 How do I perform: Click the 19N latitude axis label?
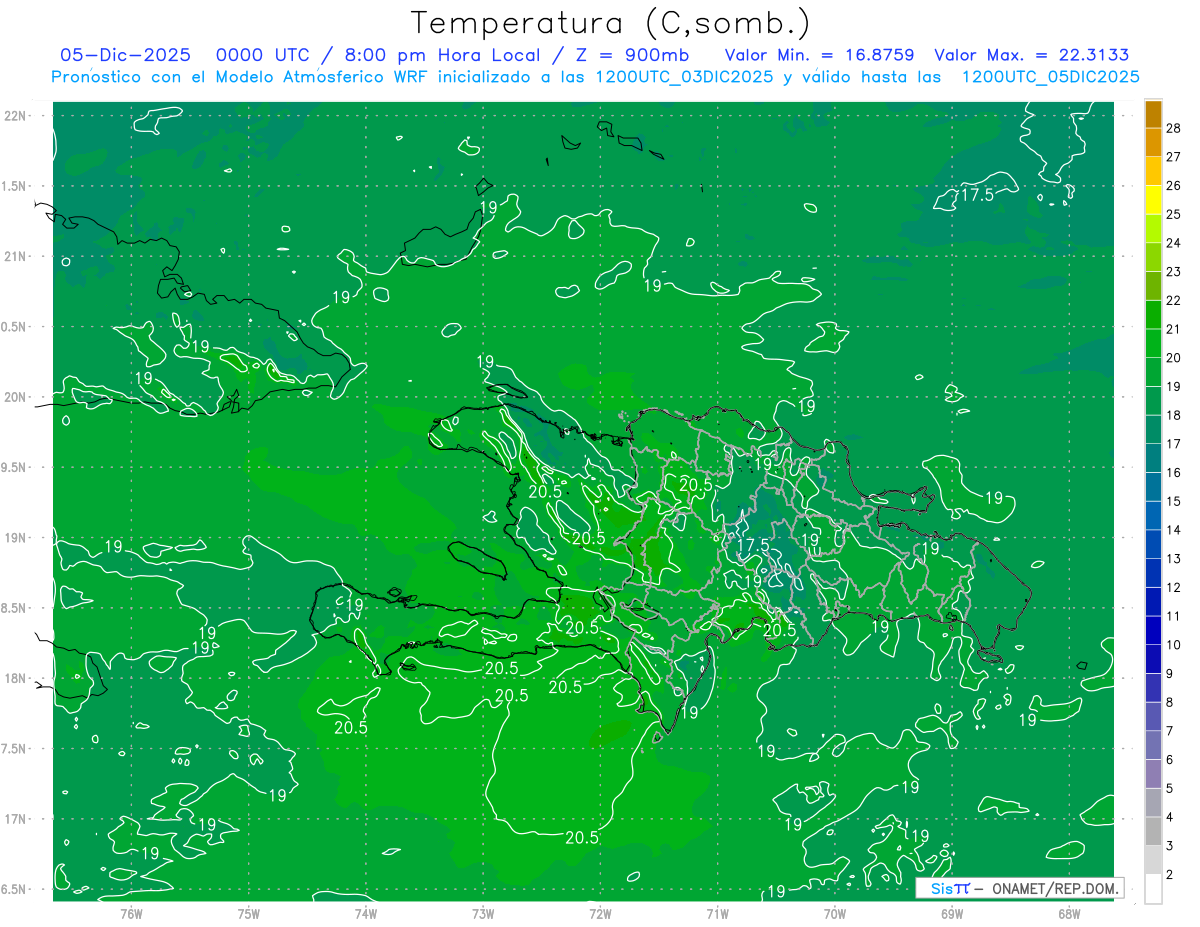pos(15,538)
